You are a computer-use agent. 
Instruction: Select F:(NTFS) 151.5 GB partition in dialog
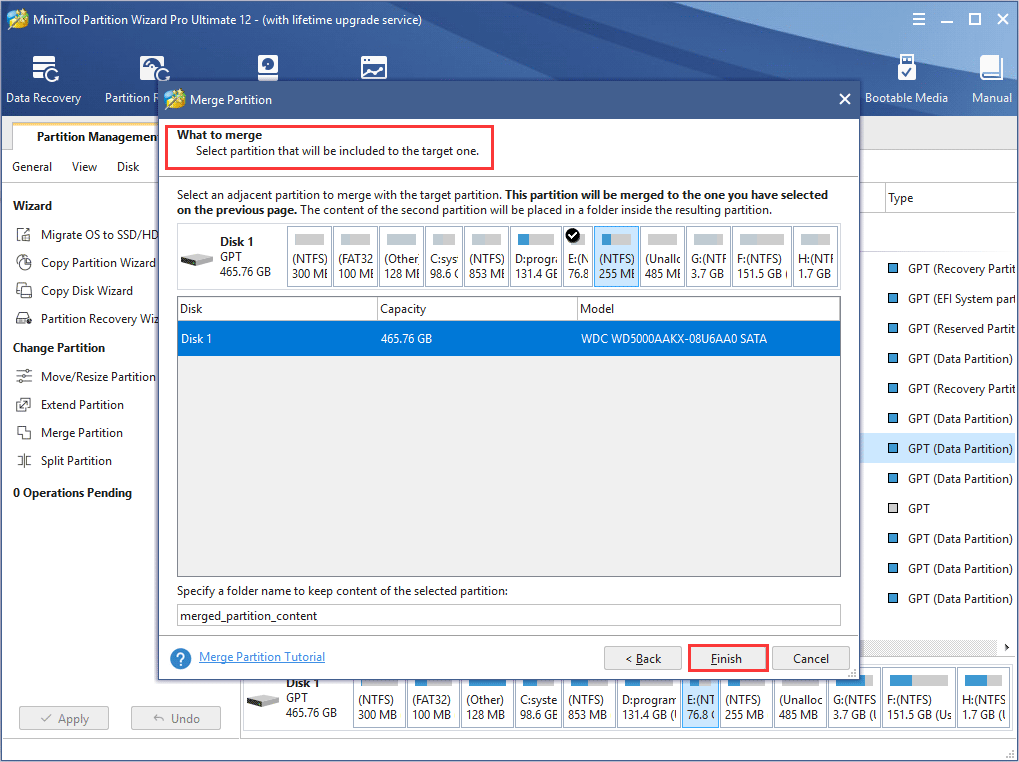coord(762,257)
